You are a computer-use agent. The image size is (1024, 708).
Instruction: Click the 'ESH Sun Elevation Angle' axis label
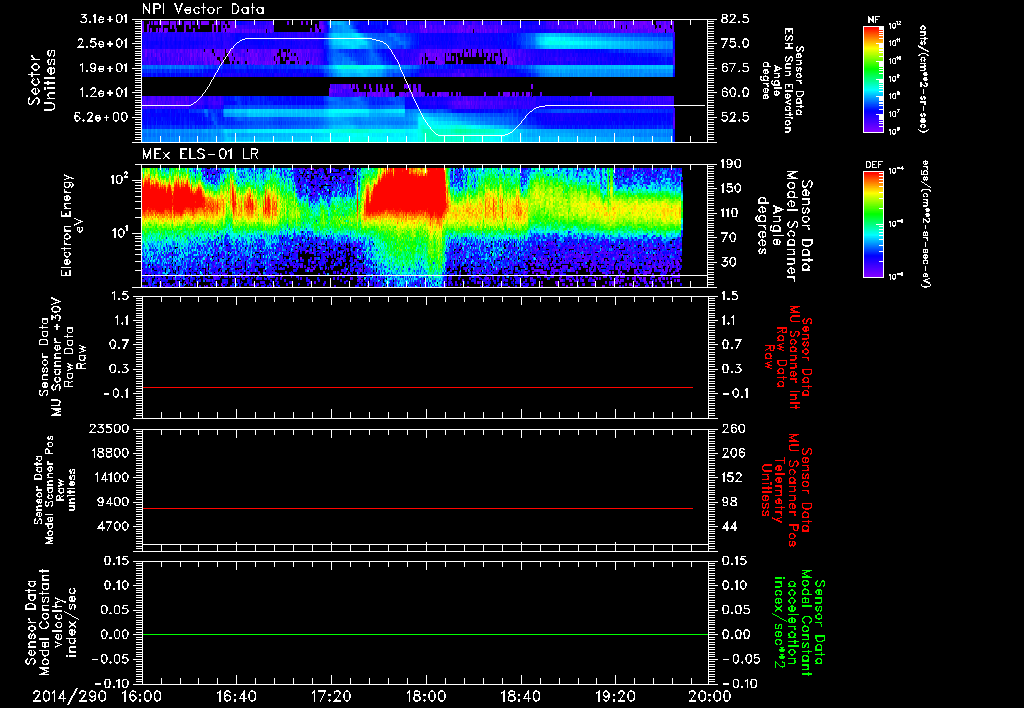[x=782, y=80]
